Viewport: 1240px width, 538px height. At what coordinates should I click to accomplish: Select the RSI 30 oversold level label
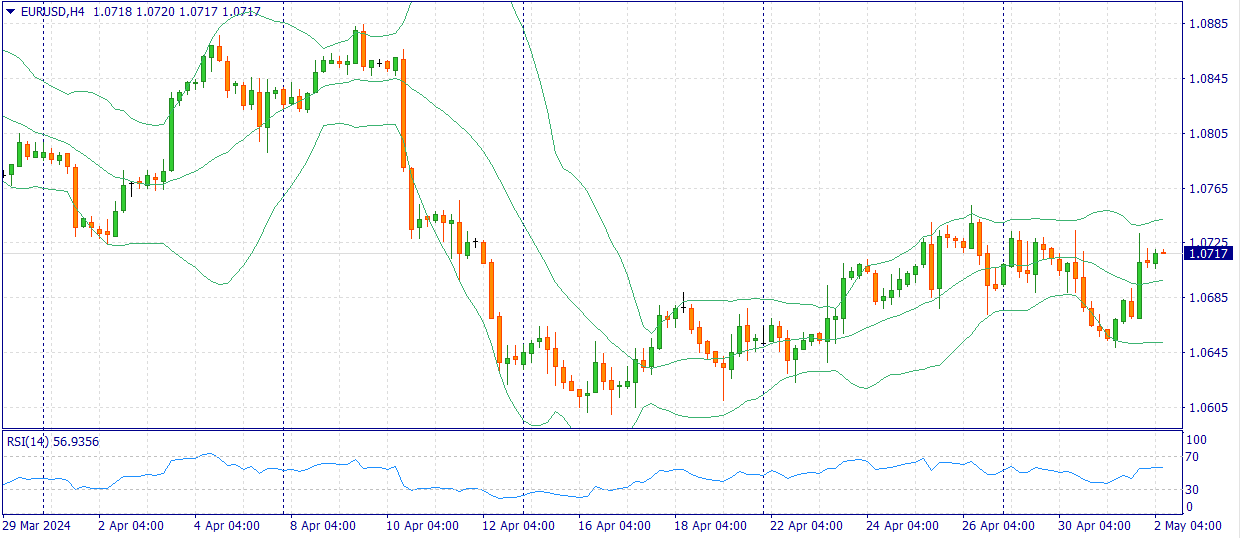pos(1192,489)
